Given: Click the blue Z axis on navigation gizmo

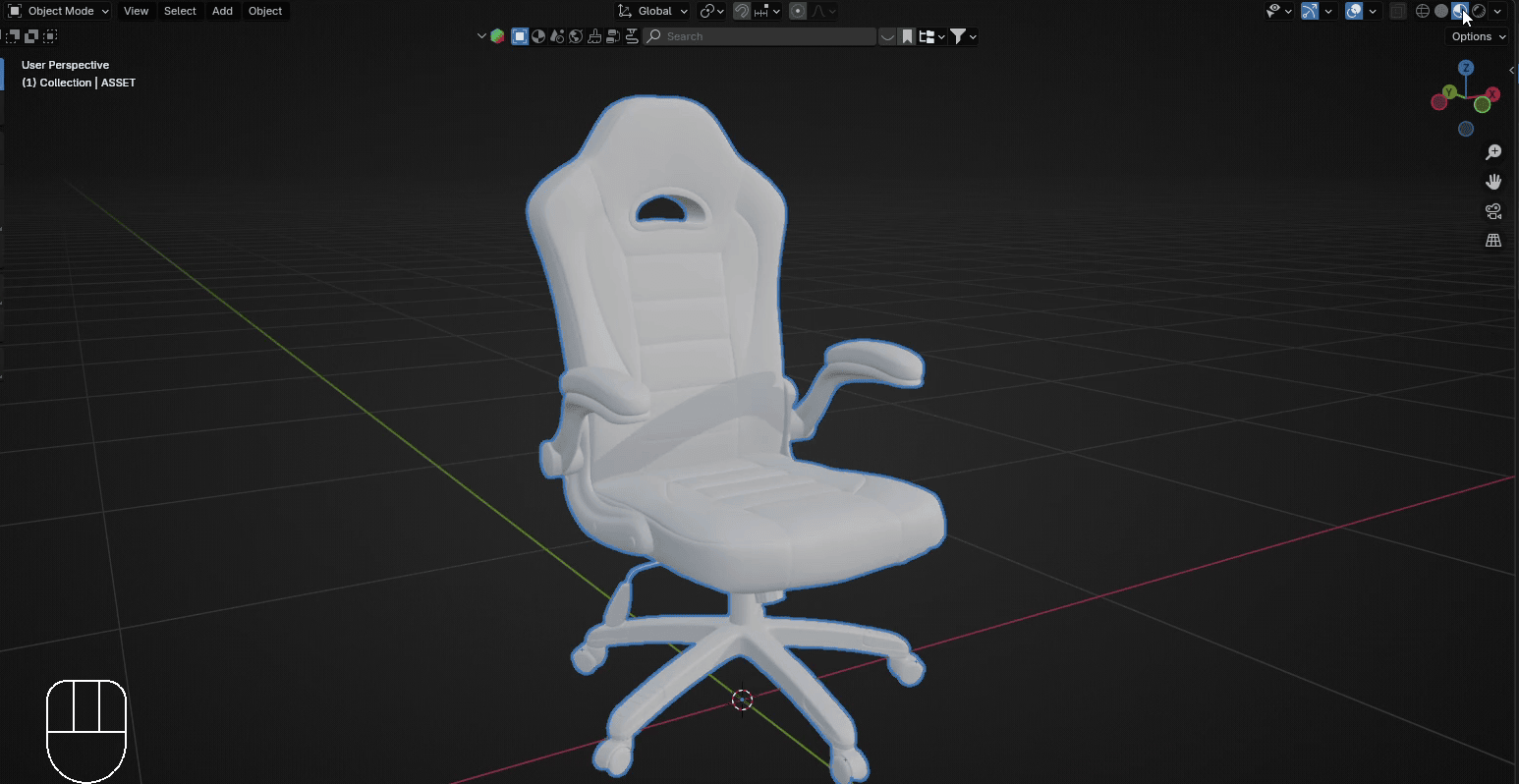Looking at the screenshot, I should pos(1466,68).
